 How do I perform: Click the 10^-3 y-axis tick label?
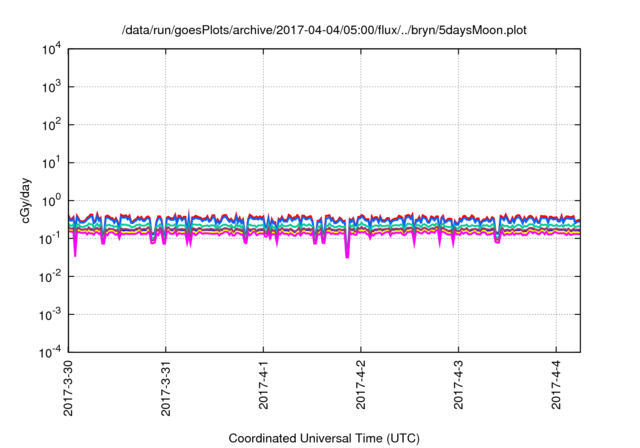(x=51, y=315)
